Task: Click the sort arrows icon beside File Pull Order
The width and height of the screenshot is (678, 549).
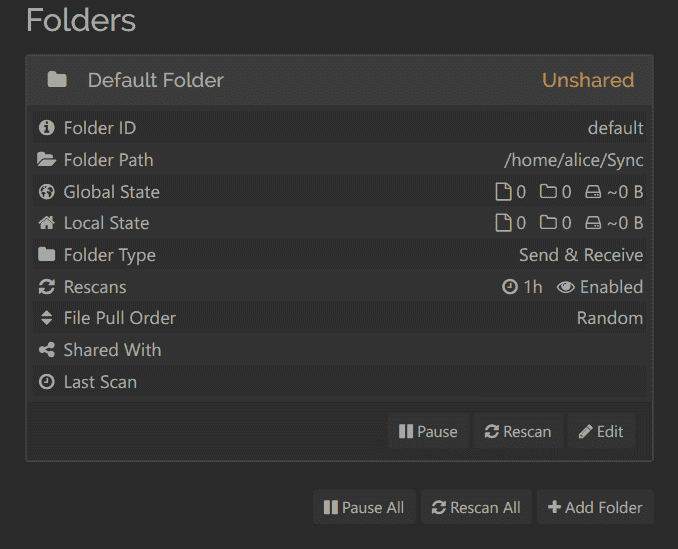Action: 46,318
